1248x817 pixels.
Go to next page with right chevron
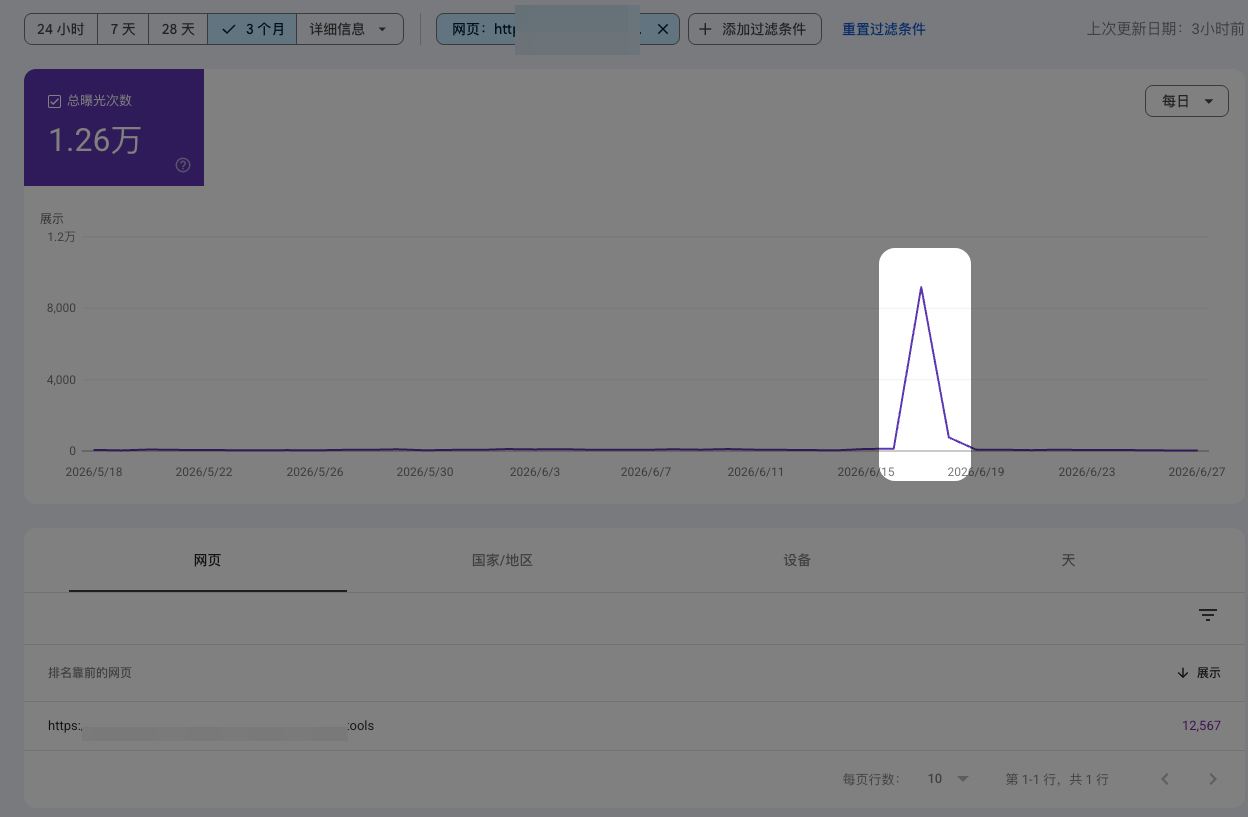1213,779
